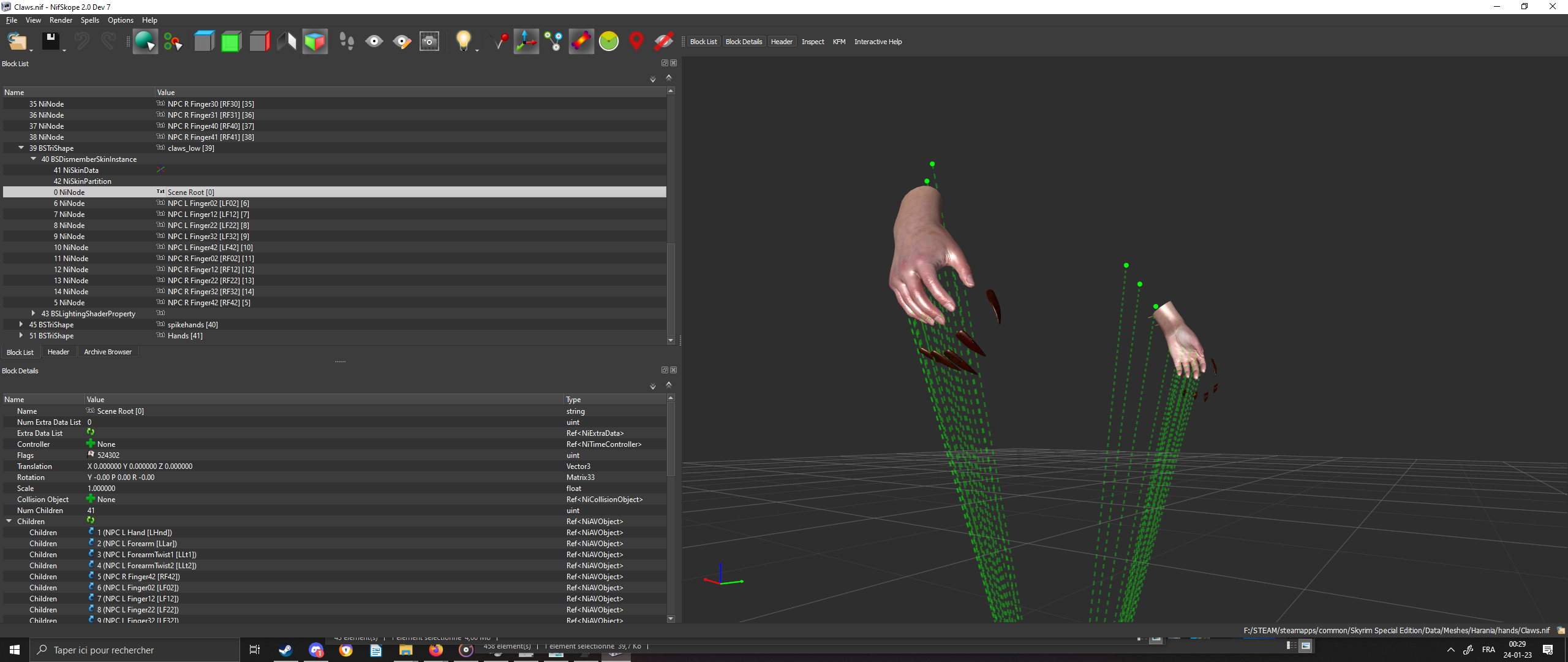Toggle the Lighting lightbulb icon
1568x662 pixels.
coord(463,42)
